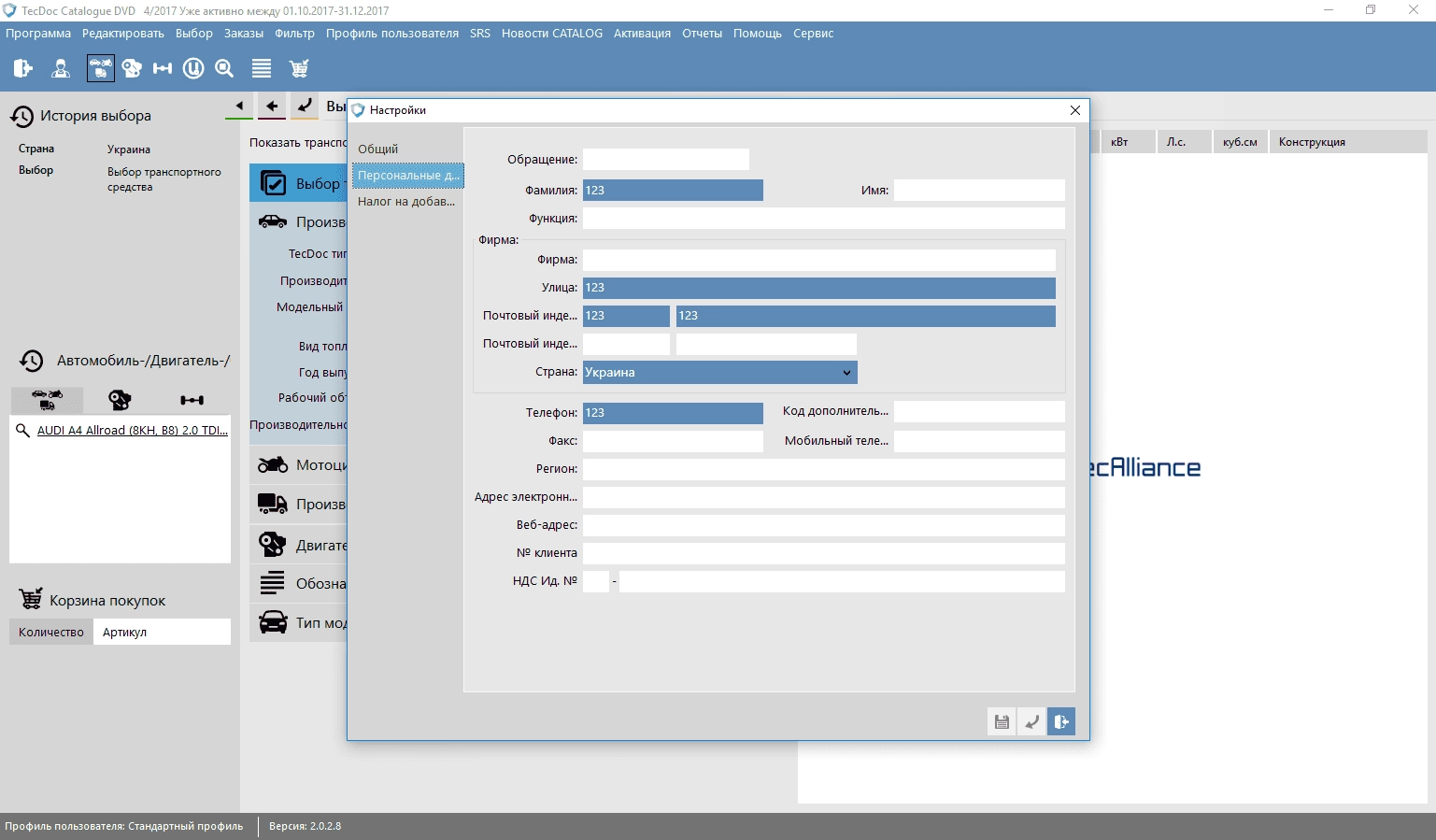
Task: Click the Улица input field
Action: [818, 288]
